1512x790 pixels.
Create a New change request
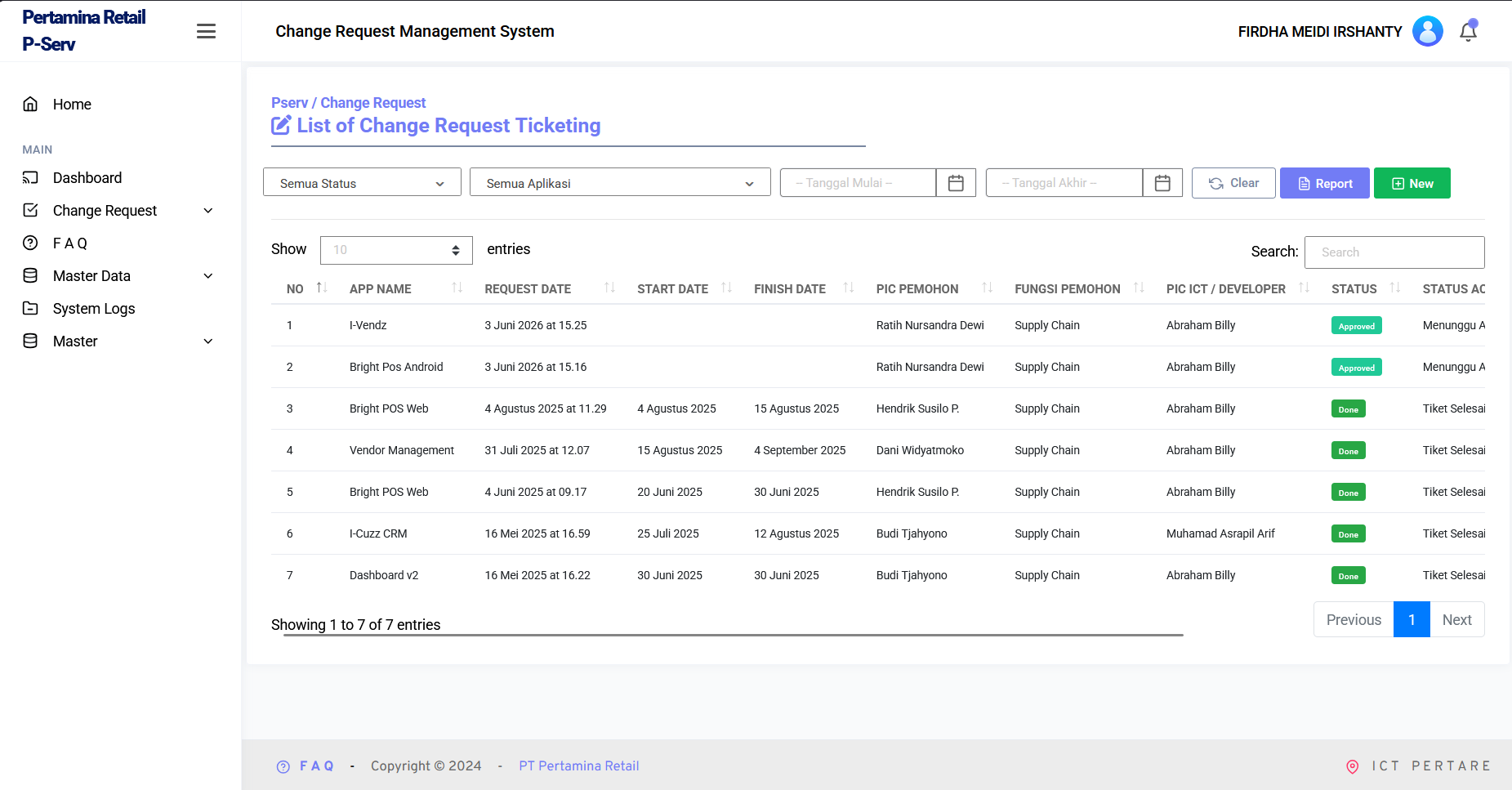pos(1412,183)
